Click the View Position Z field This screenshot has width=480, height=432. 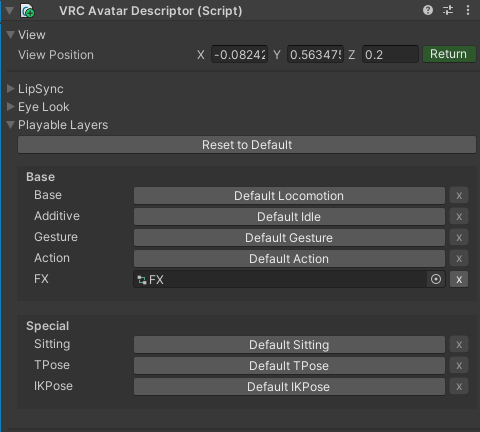click(390, 54)
